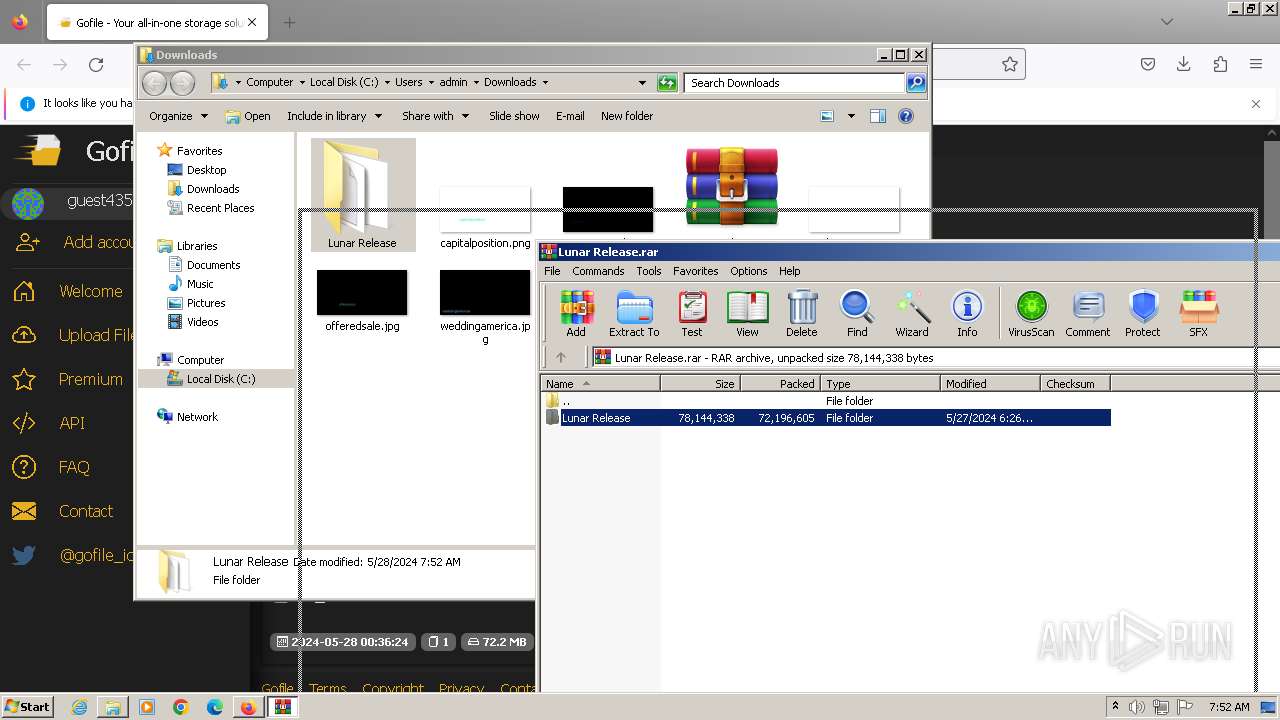The image size is (1280, 720).
Task: Open the Share with dropdown
Action: 435,116
